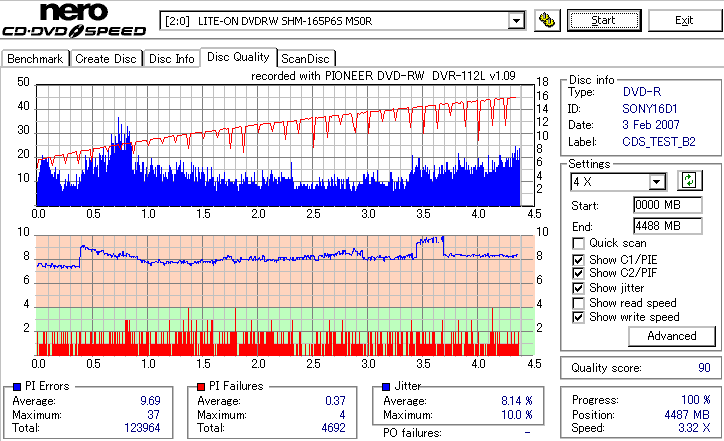This screenshot has width=724, height=441.
Task: Click the blue PI Errors legend square
Action: click(17, 387)
